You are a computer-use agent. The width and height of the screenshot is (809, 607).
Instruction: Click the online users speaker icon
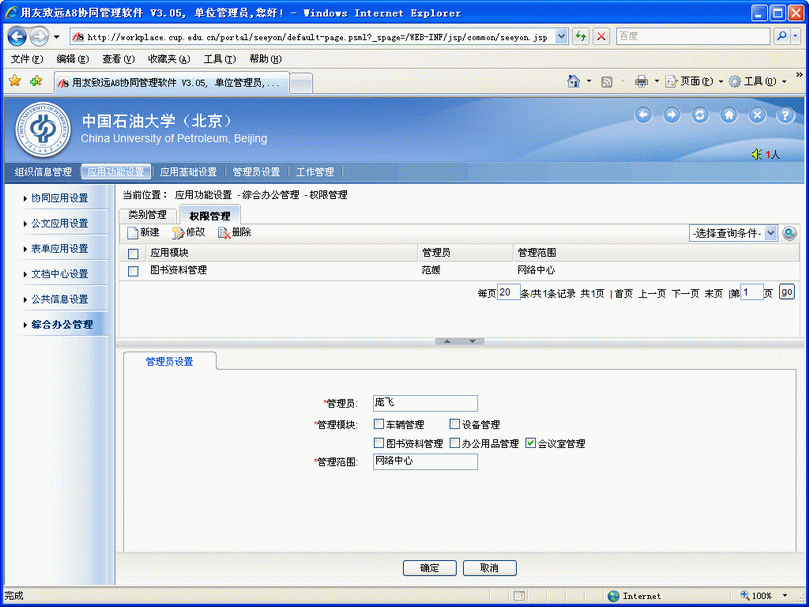pos(757,154)
